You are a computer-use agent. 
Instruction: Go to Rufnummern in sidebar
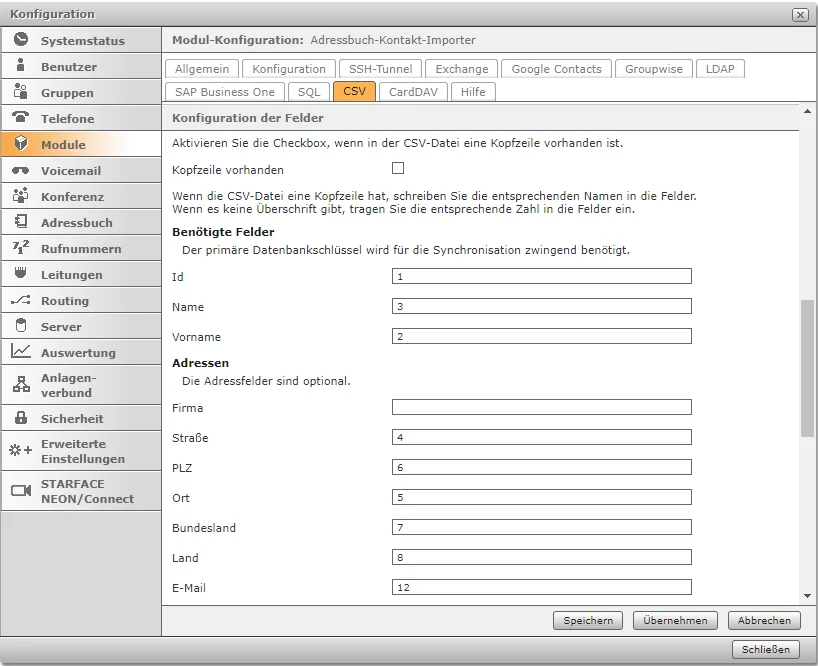tap(81, 248)
